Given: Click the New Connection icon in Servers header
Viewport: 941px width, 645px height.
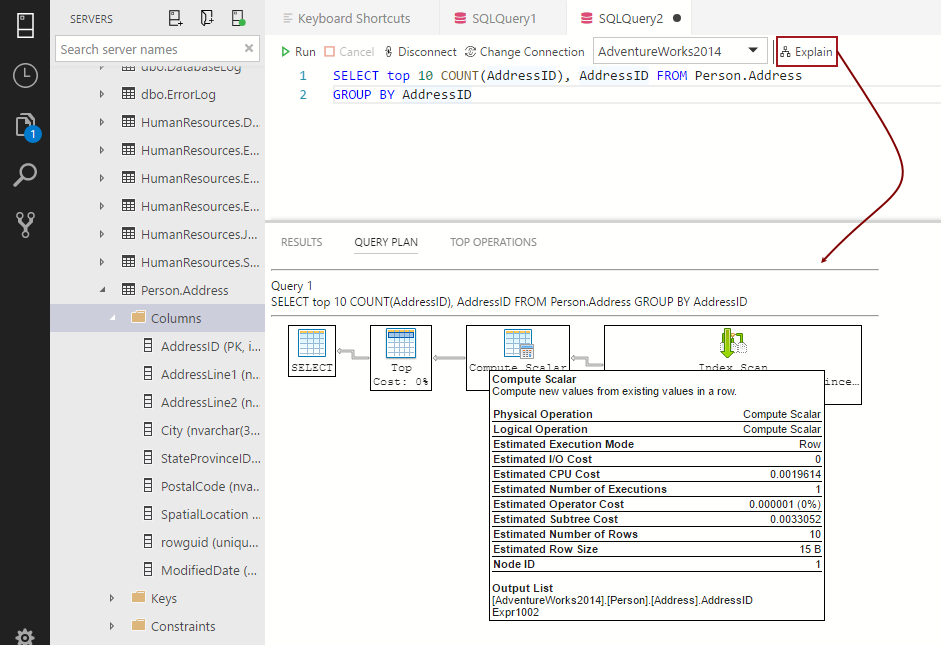Looking at the screenshot, I should [x=175, y=18].
